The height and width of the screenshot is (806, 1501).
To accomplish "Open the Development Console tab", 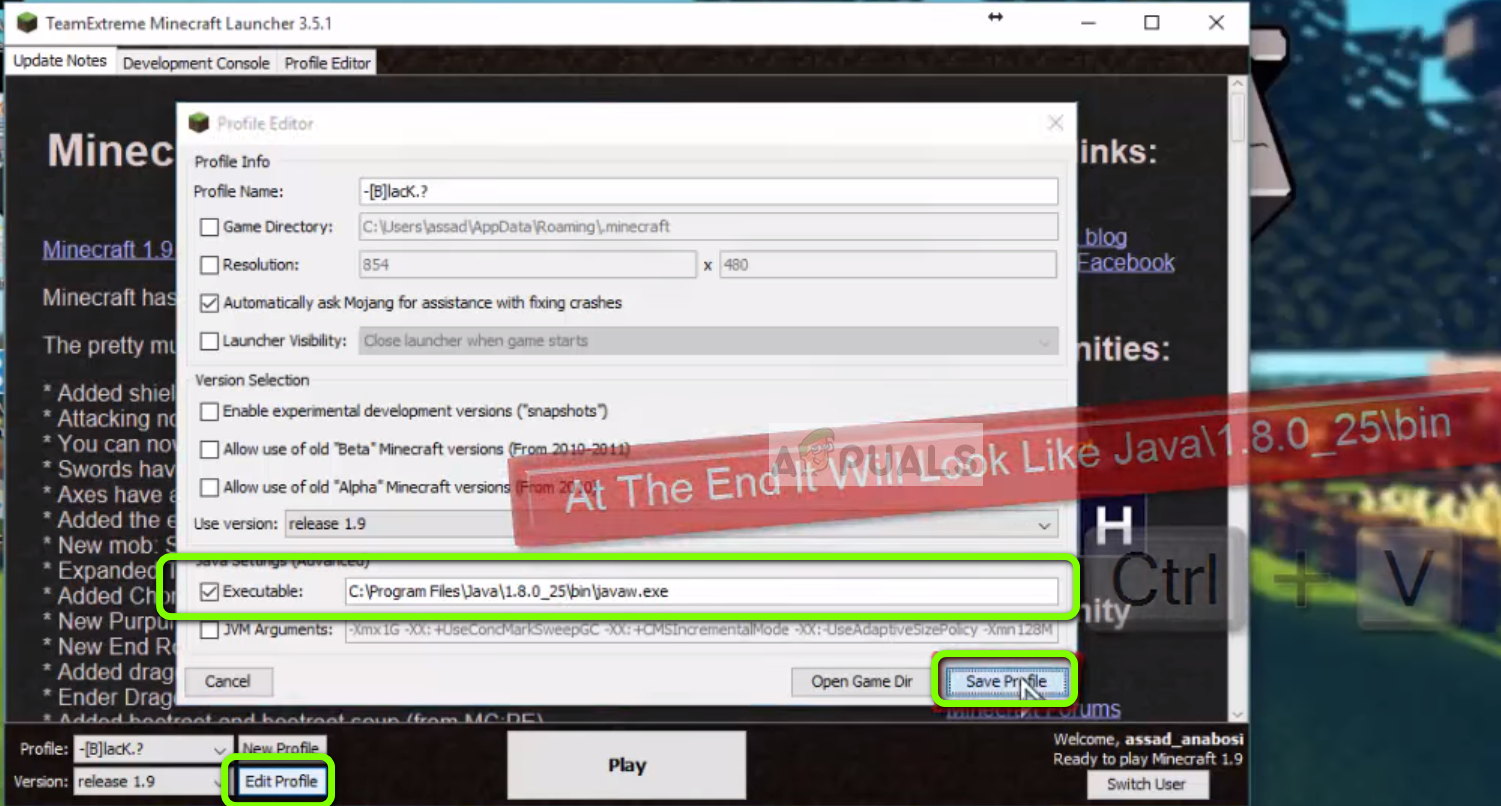I will pyautogui.click(x=196, y=63).
